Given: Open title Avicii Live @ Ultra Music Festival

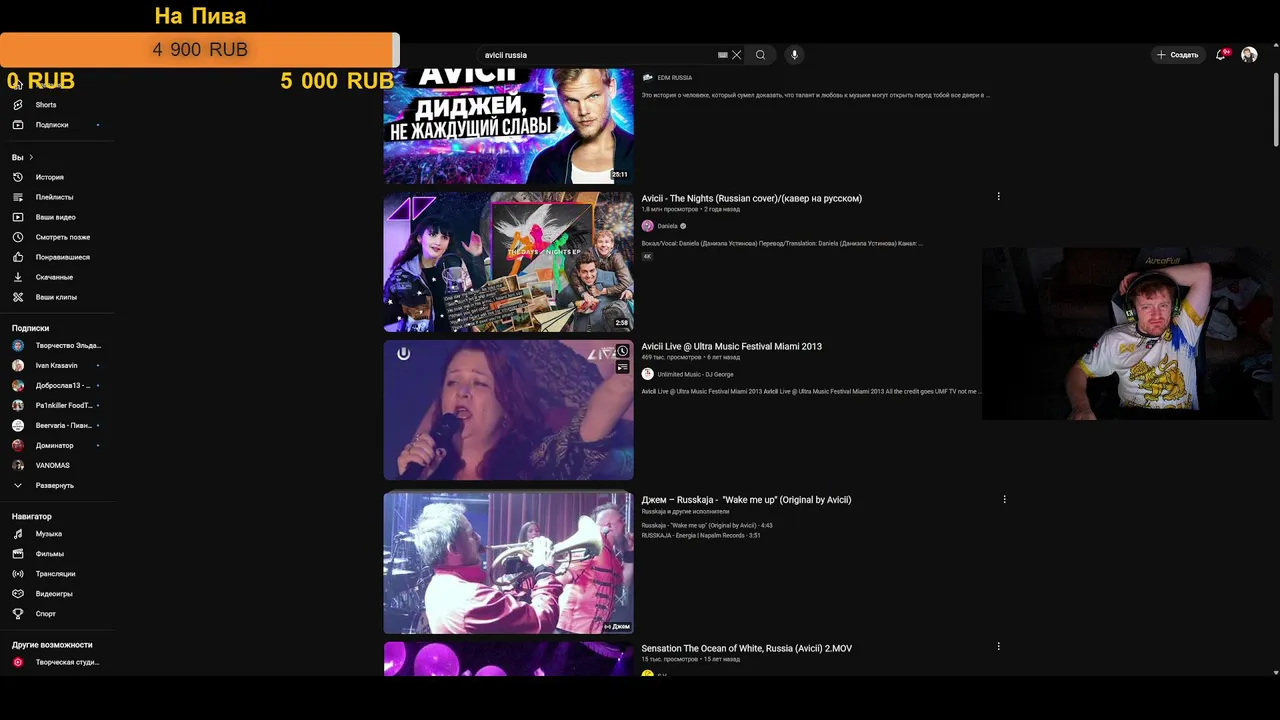Looking at the screenshot, I should click(731, 346).
